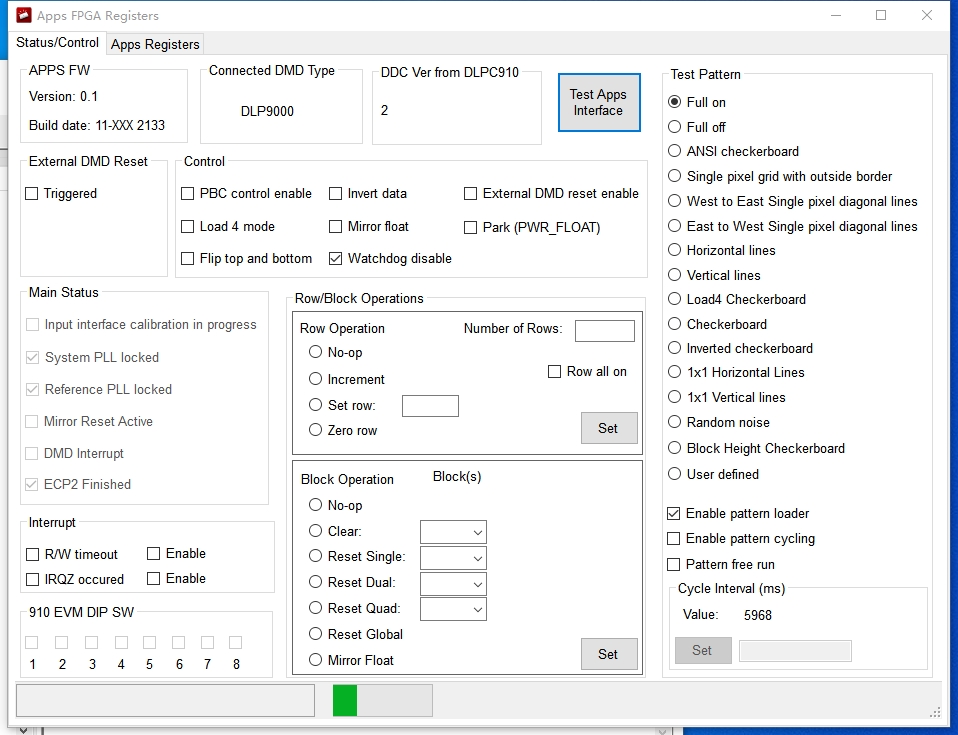Select the Status/Control tab

point(57,42)
